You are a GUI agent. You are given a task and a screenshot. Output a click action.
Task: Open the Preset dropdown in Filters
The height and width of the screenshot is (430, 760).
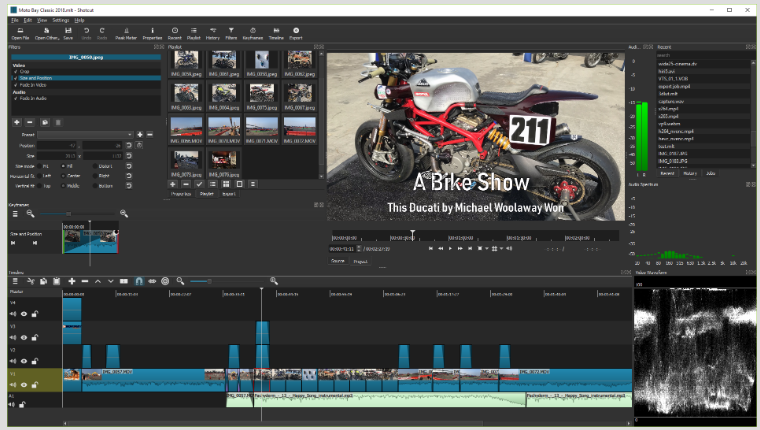pos(85,134)
